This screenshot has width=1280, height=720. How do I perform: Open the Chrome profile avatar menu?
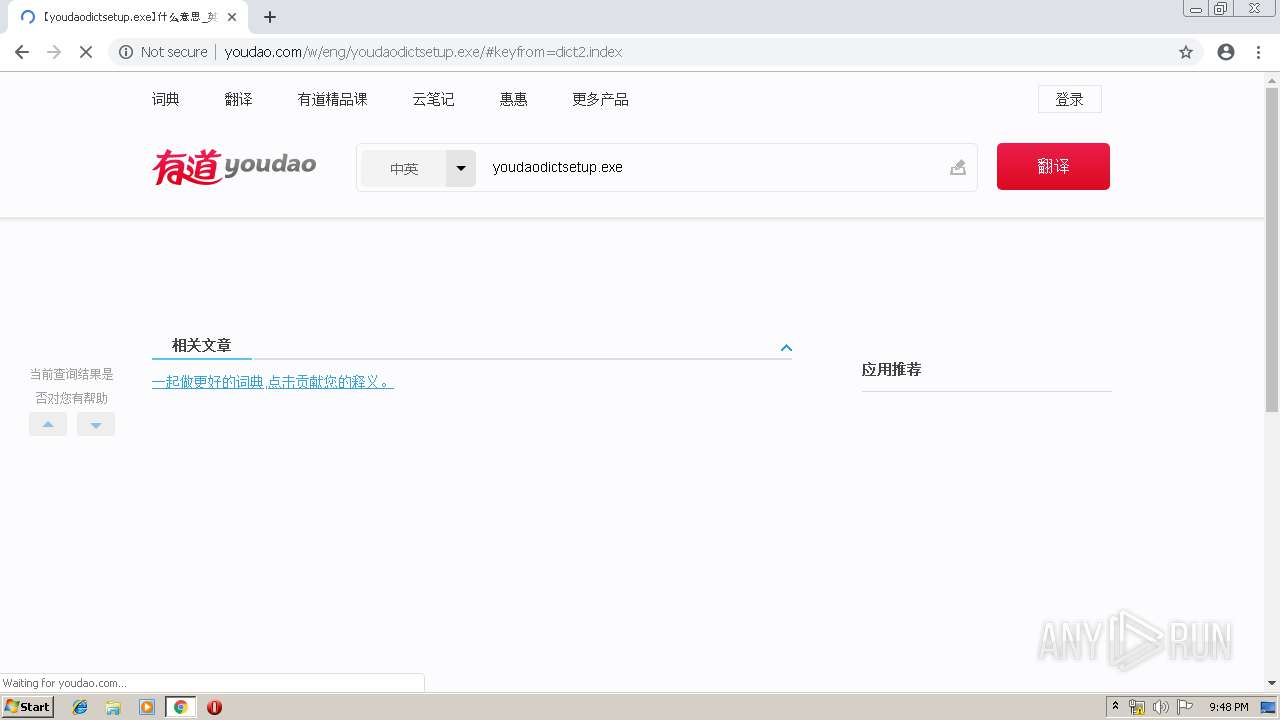(1226, 52)
